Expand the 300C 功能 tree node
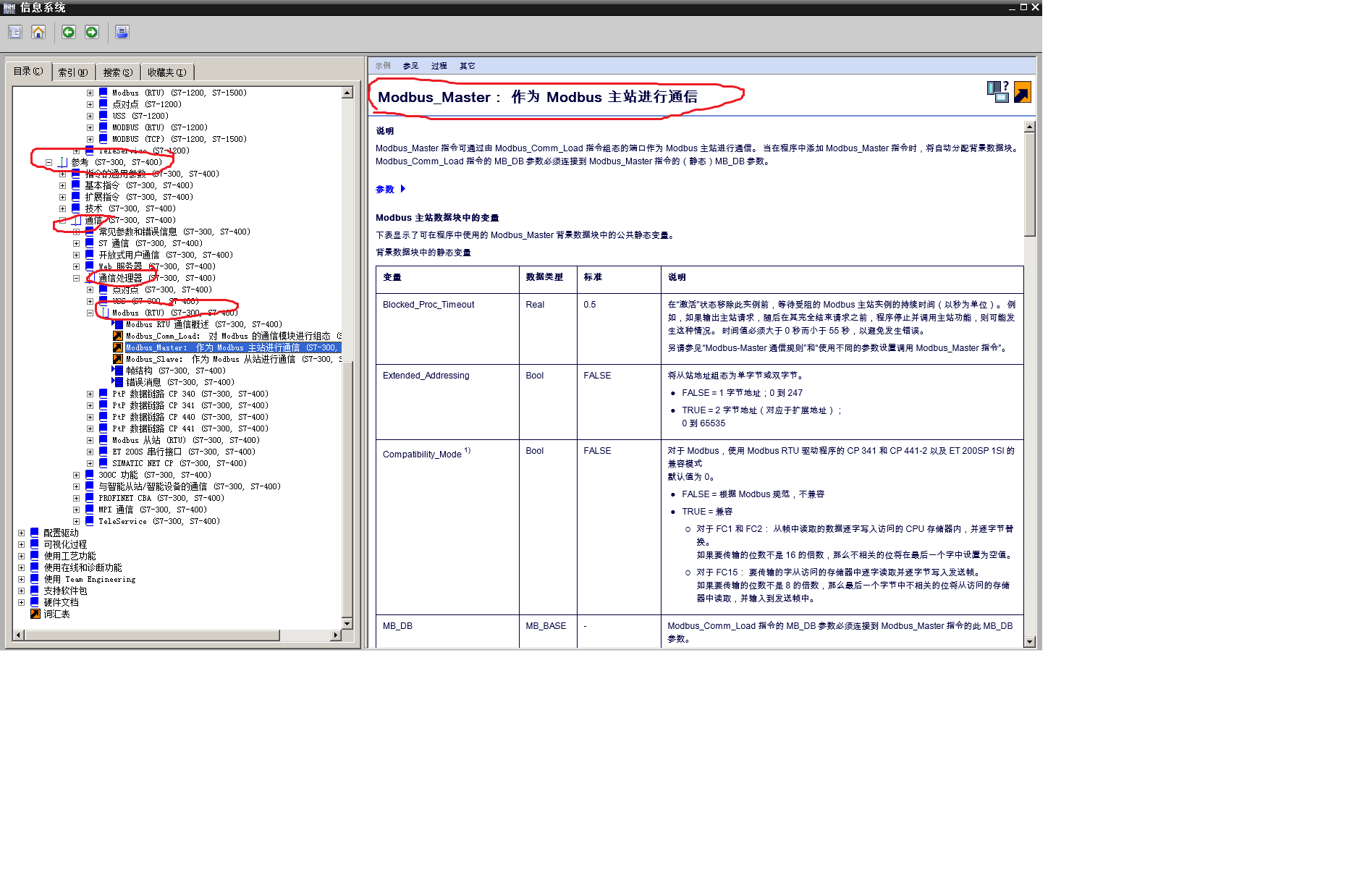The width and height of the screenshot is (1365, 896). [76, 476]
